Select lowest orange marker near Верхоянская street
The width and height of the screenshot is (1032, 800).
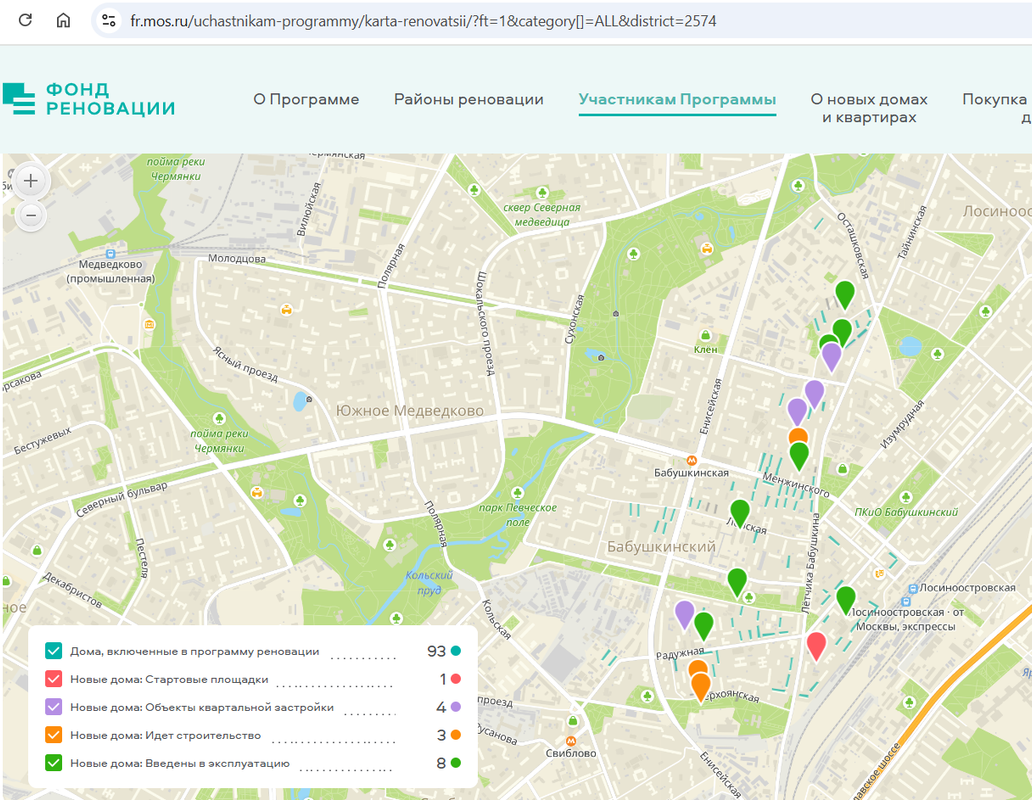[x=701, y=686]
